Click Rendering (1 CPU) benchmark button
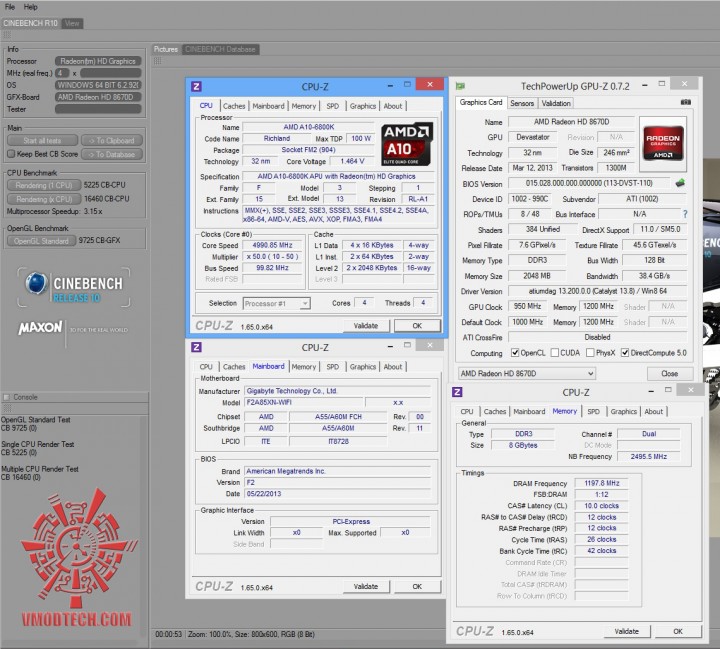The width and height of the screenshot is (720, 649). (44, 185)
